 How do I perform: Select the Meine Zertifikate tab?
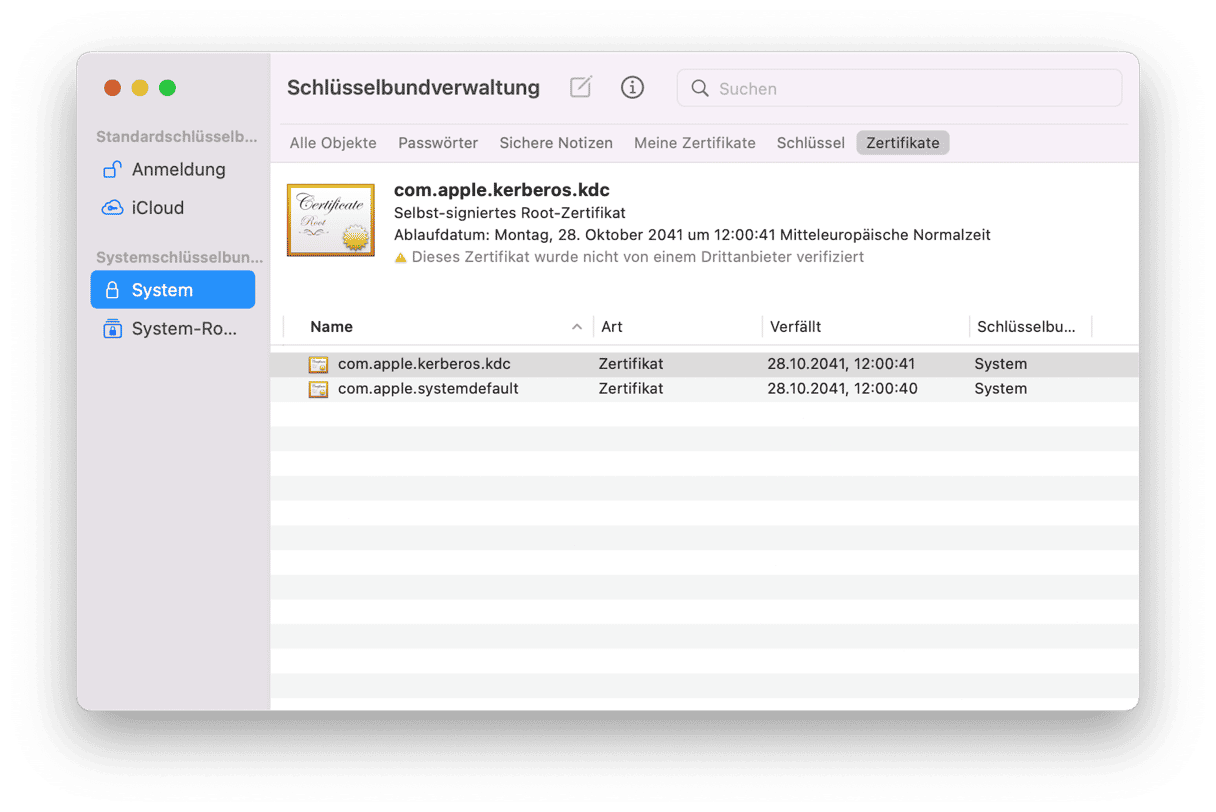tap(695, 143)
